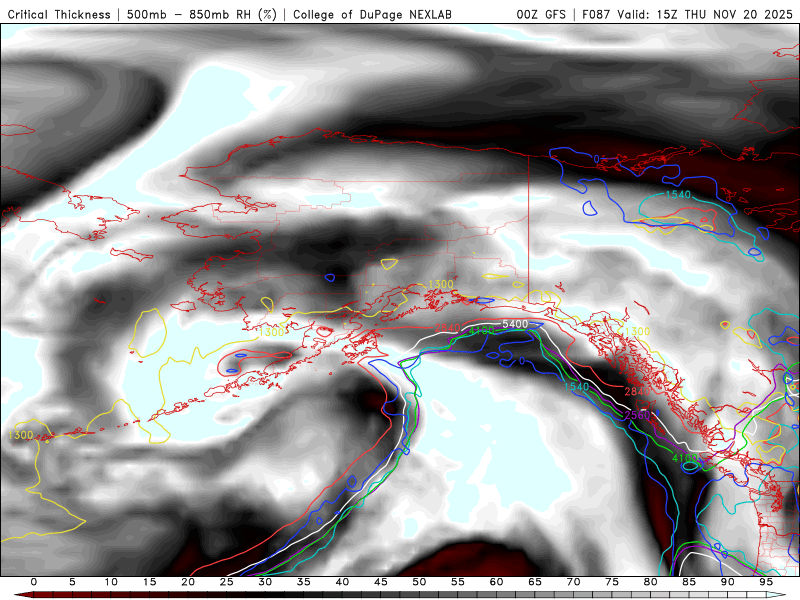The height and width of the screenshot is (600, 800).
Task: Select colorbar tick label 55
Action: point(458,582)
